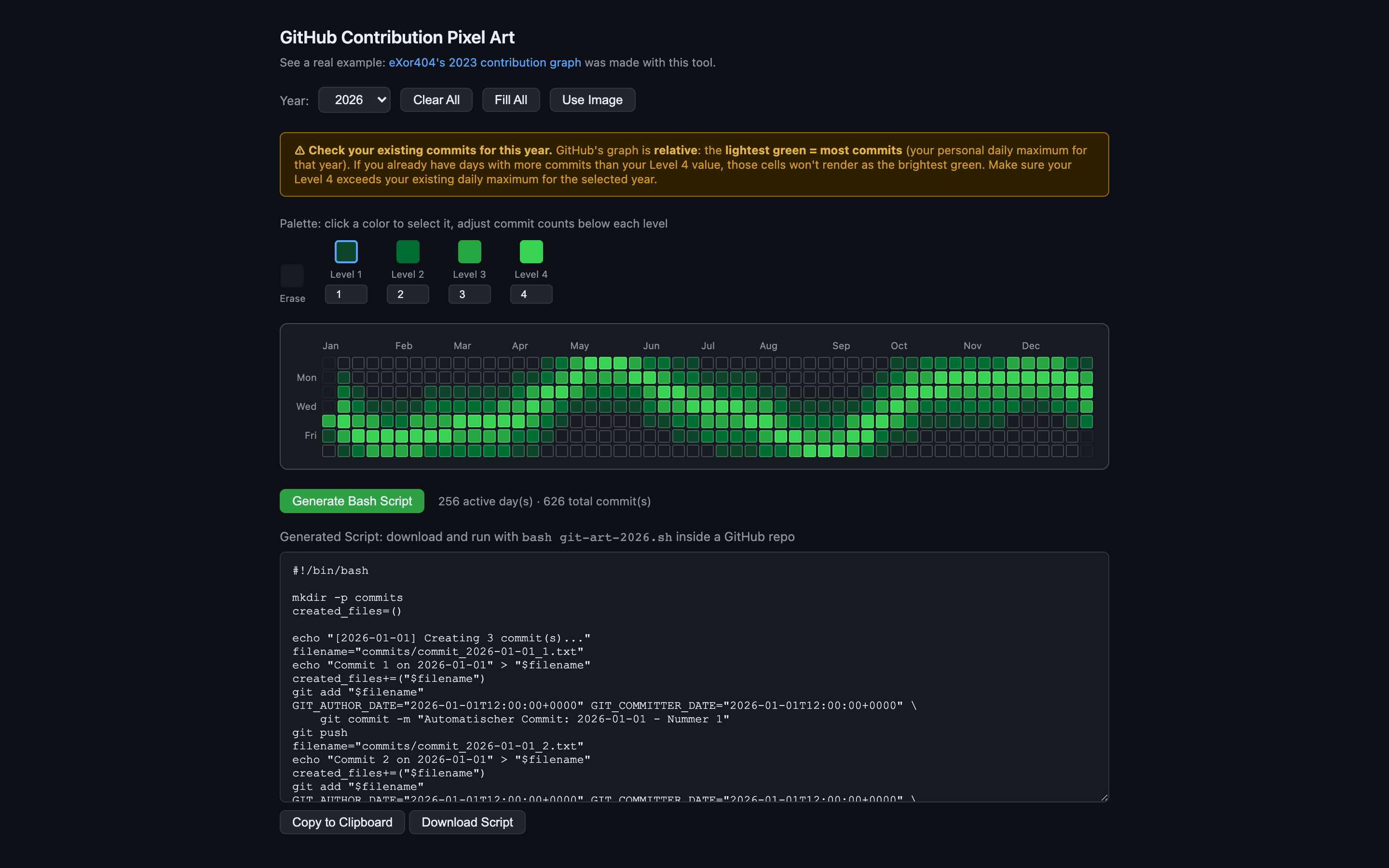The image size is (1389, 868).
Task: Click inside the generated script text area
Action: (694, 677)
